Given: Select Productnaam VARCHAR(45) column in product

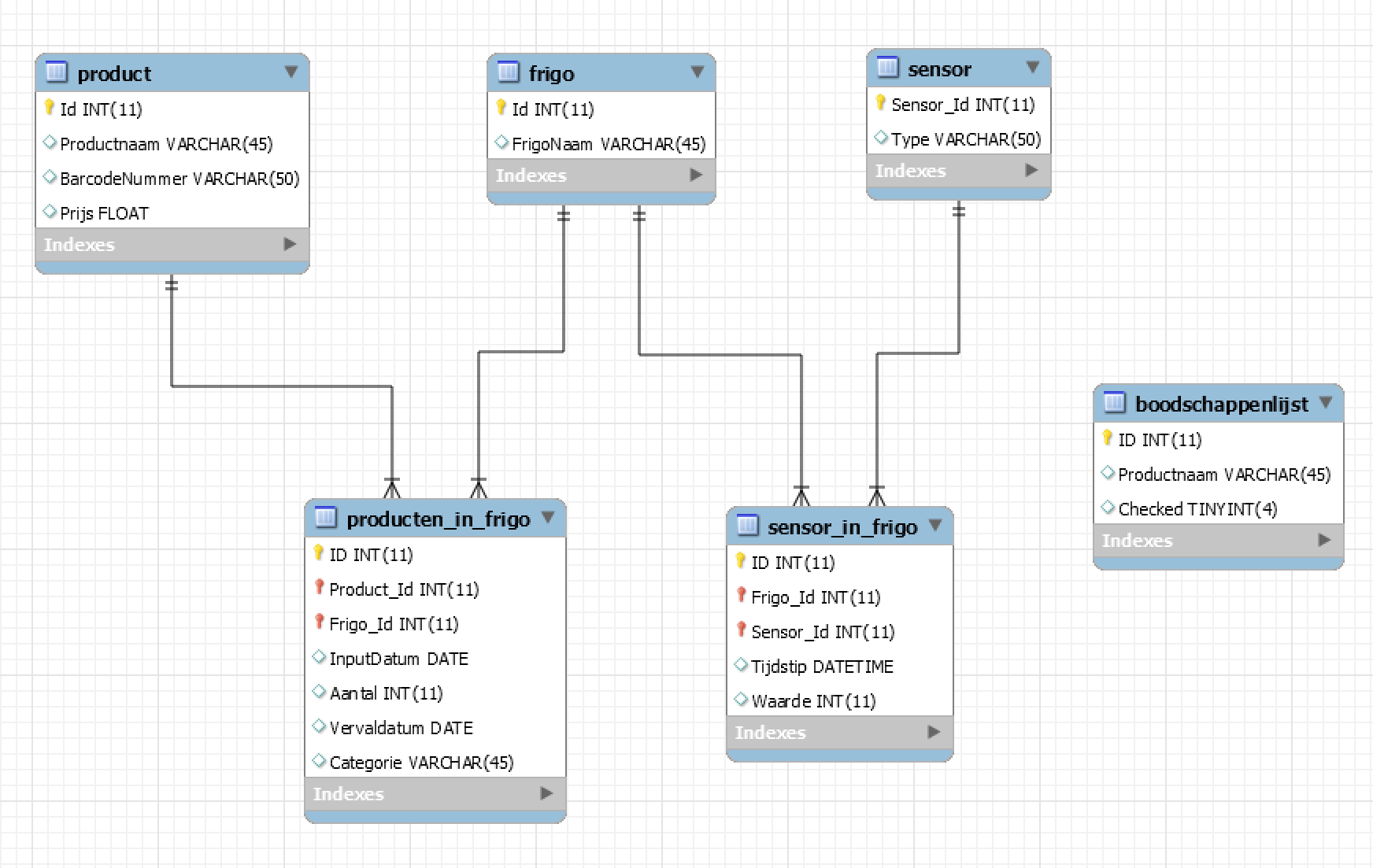Looking at the screenshot, I should tap(172, 144).
